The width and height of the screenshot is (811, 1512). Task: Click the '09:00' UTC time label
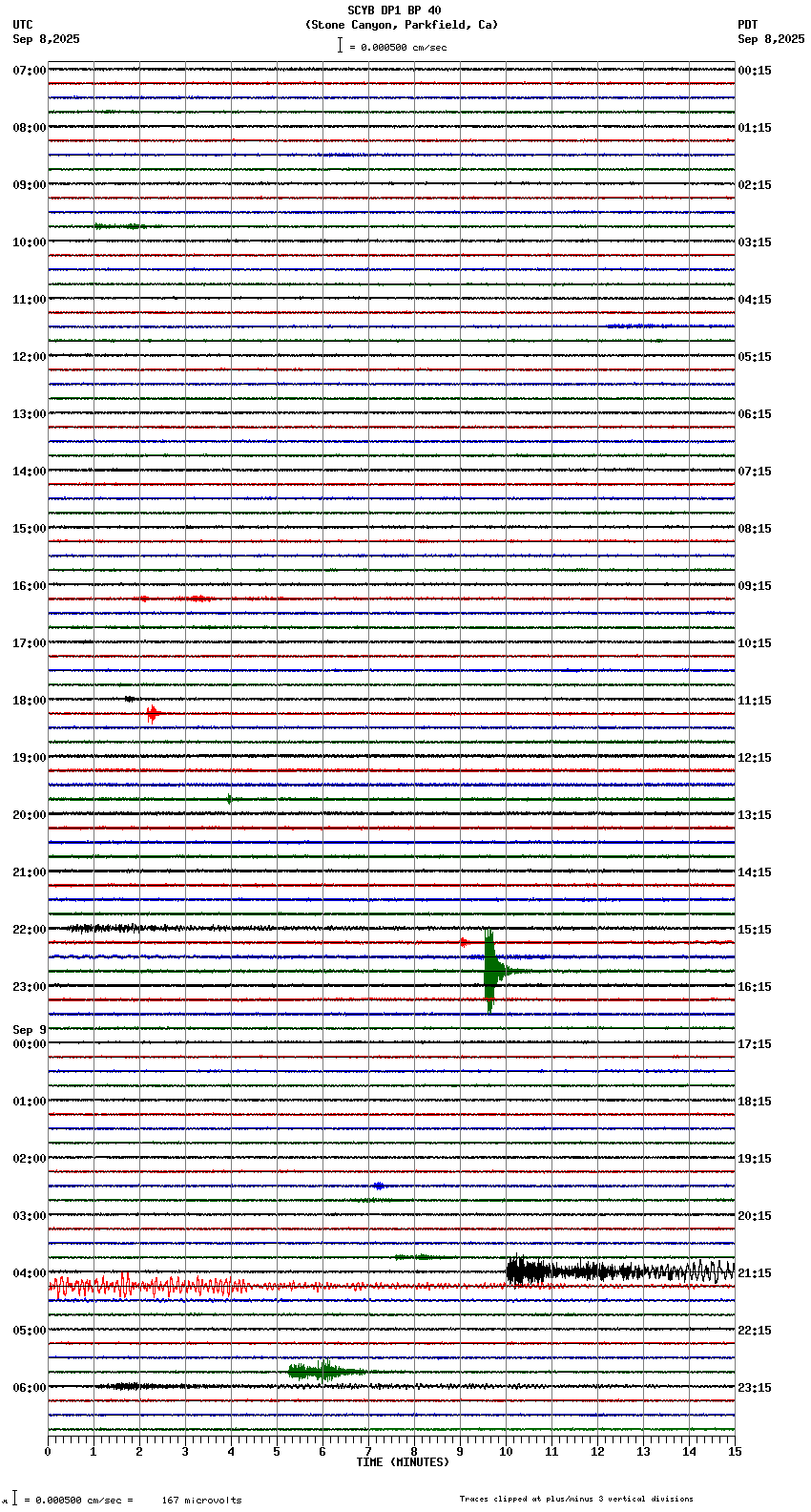point(30,185)
